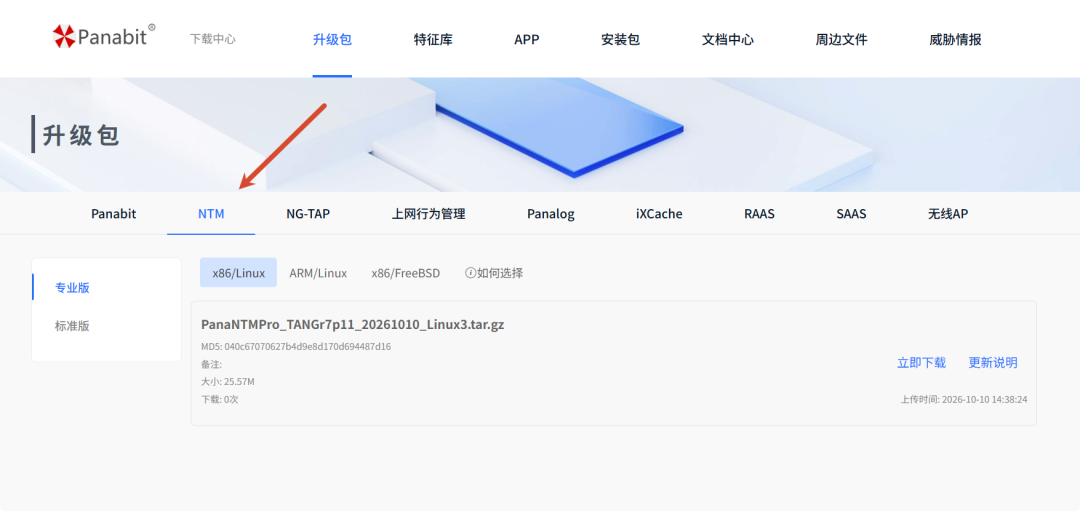This screenshot has height=511, width=1080.
Task: Choose 专业版 in the sidebar
Action: (x=72, y=288)
